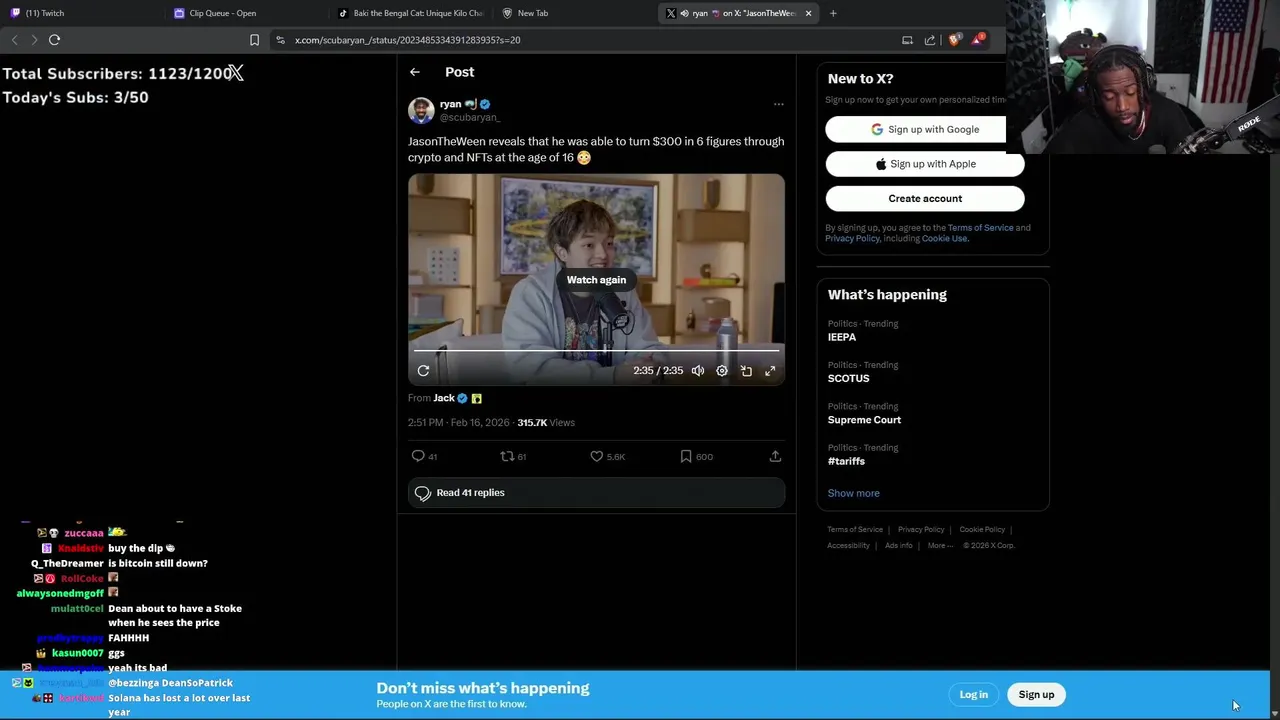Image resolution: width=1280 pixels, height=720 pixels.
Task: Open the @scubaryan_ handle
Action: (x=470, y=117)
